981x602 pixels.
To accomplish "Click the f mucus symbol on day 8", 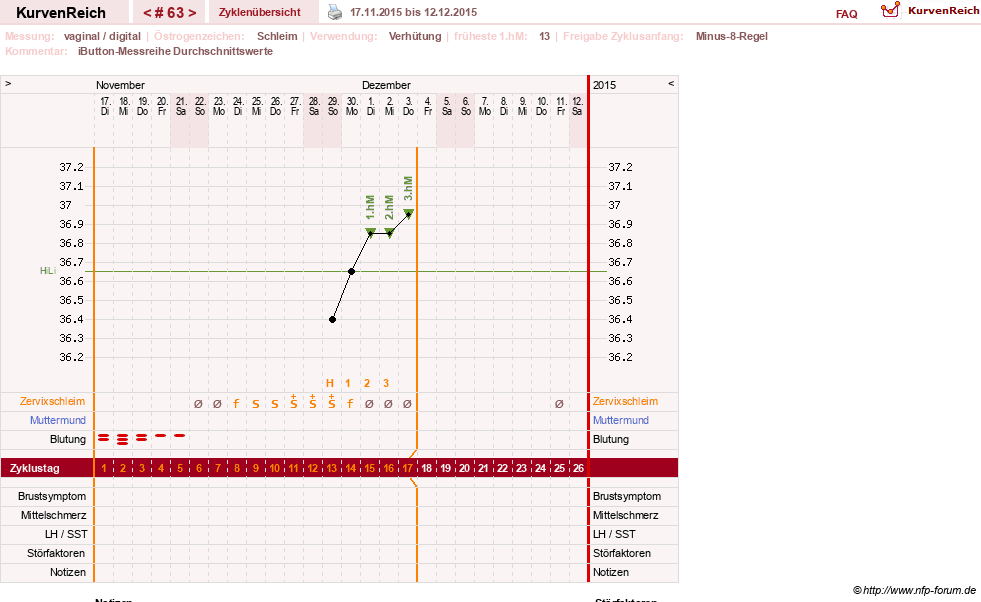I will coord(236,404).
